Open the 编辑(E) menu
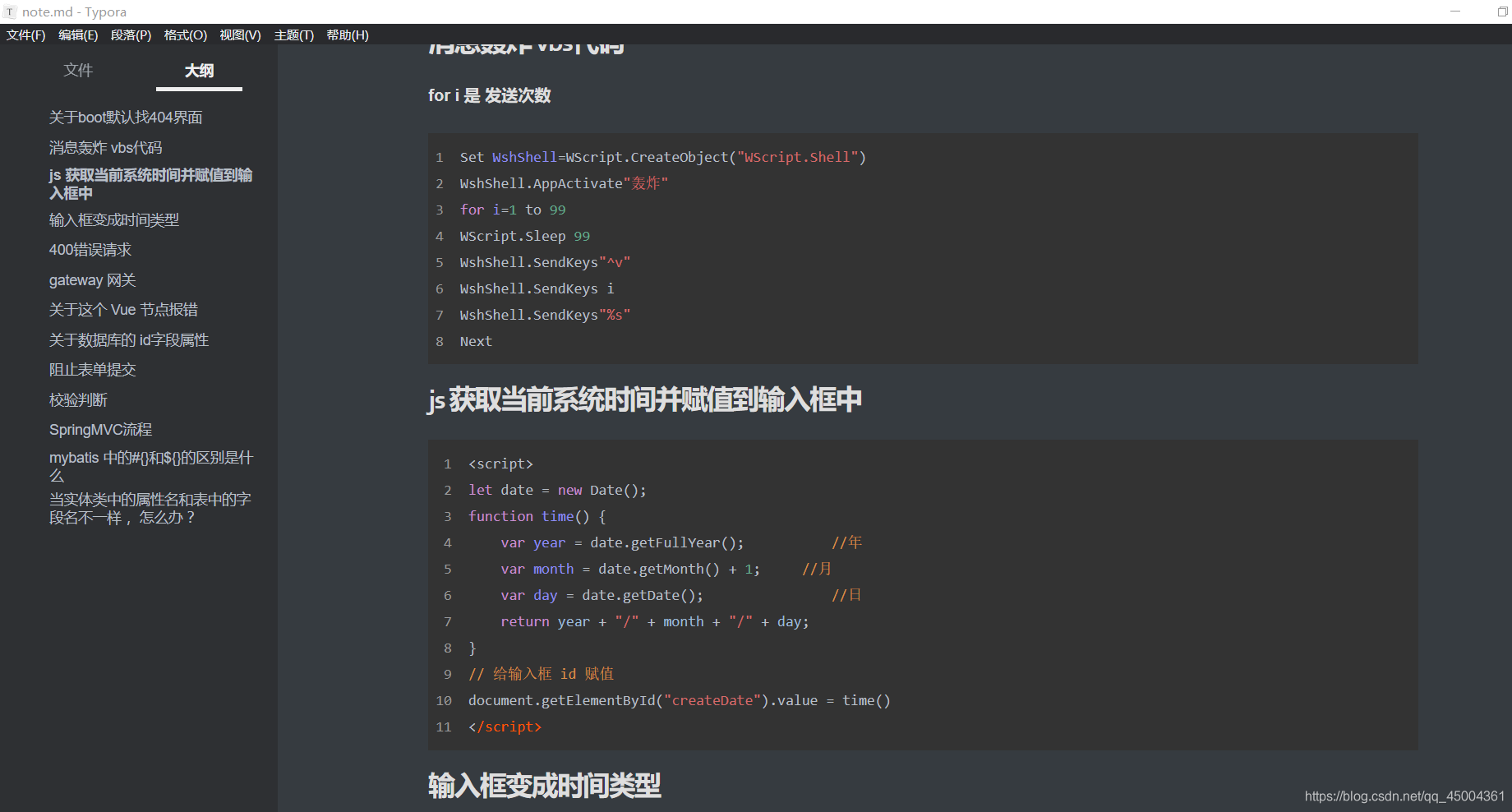The image size is (1512, 812). [x=78, y=35]
